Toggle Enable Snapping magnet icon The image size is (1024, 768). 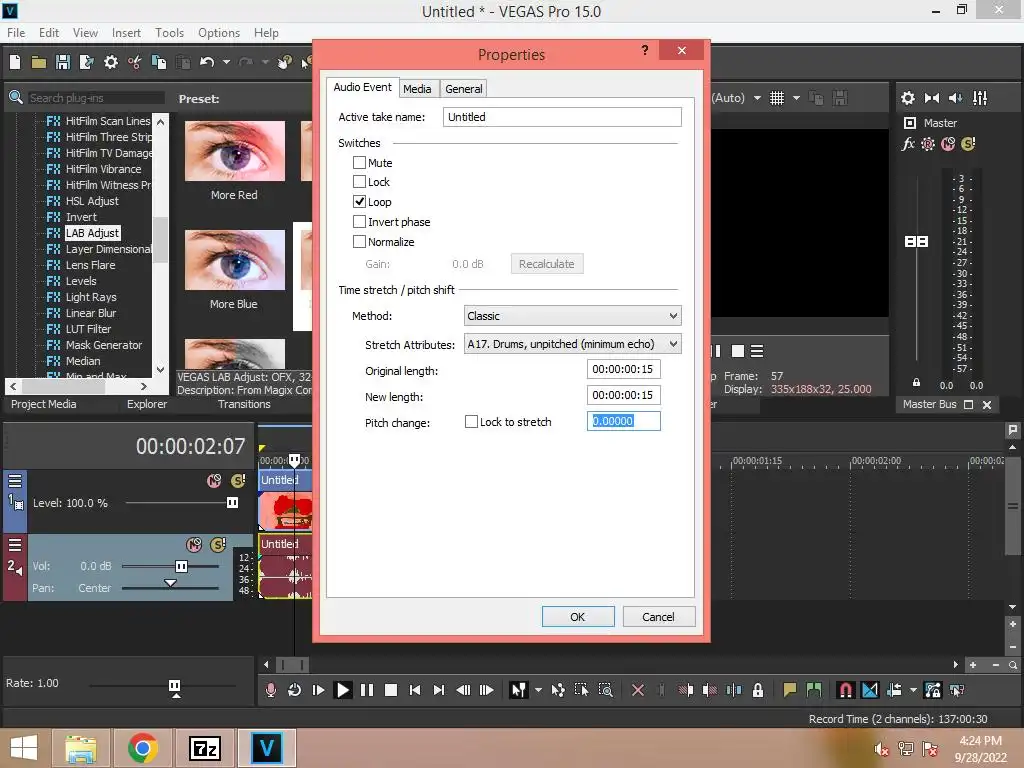pyautogui.click(x=846, y=690)
